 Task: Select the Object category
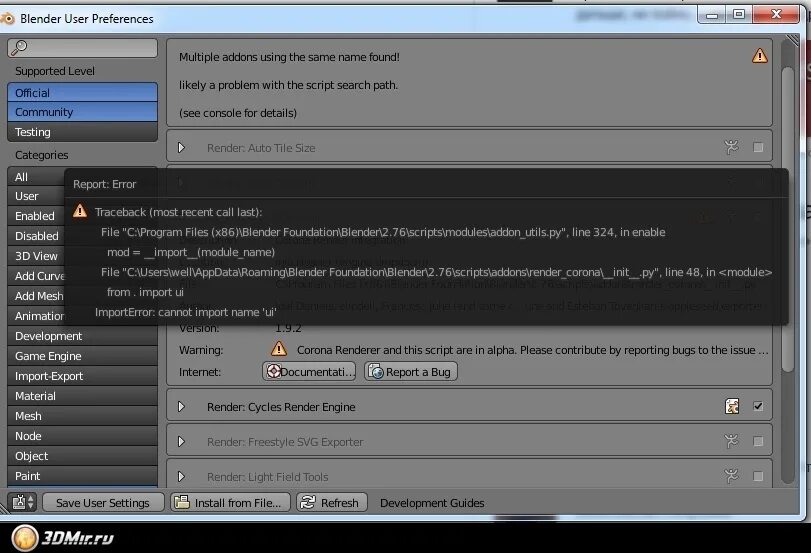[82, 456]
